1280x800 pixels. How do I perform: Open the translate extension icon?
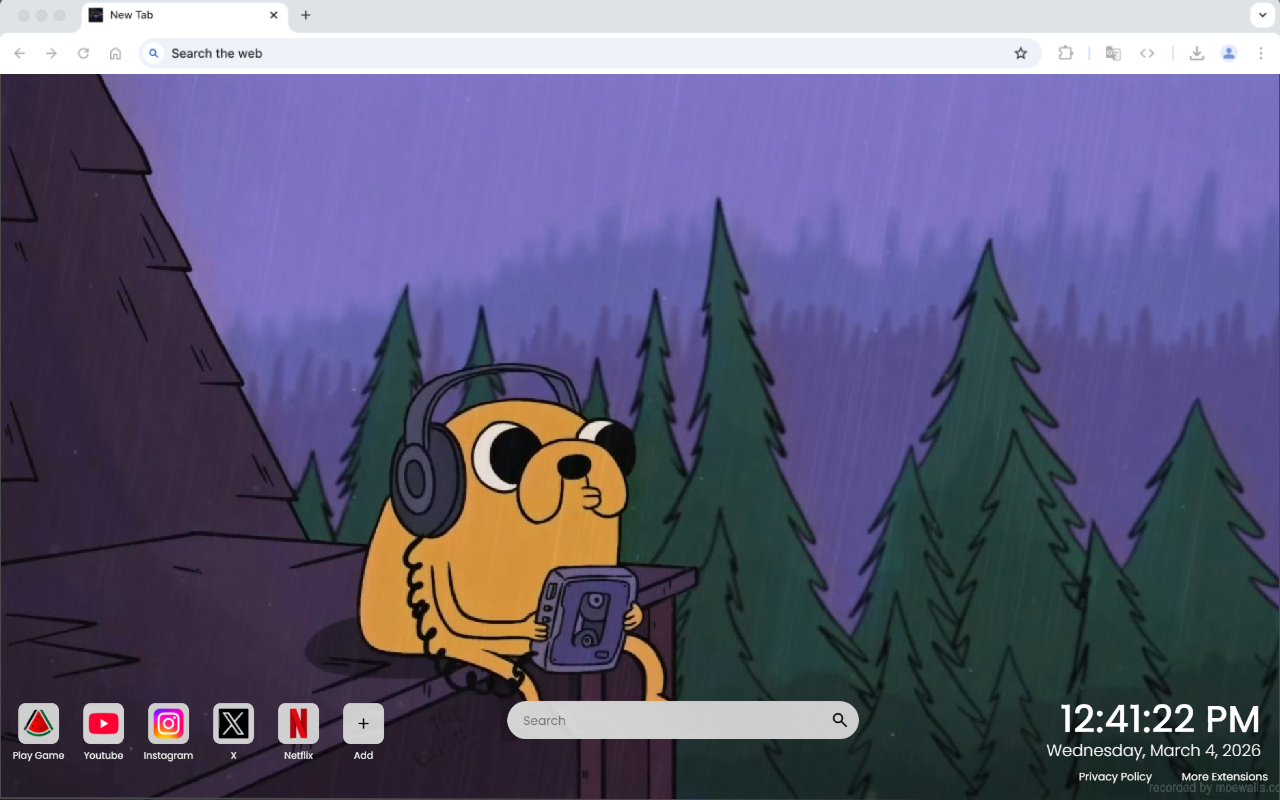(1113, 53)
